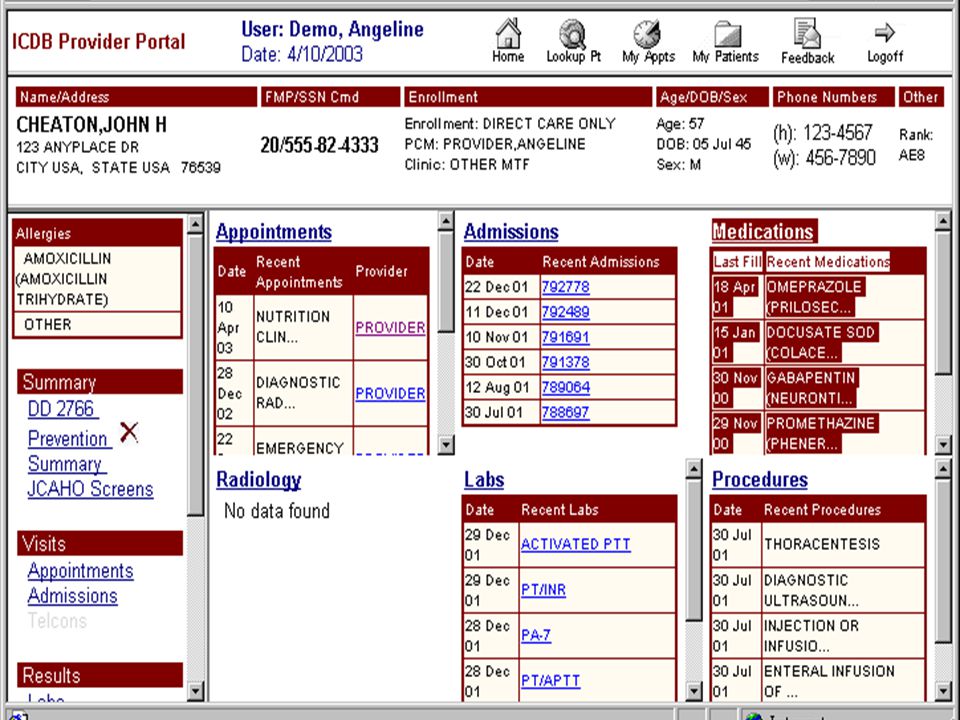Image resolution: width=960 pixels, height=720 pixels.
Task: Open Lookup Pt magnifier icon
Action: (572, 34)
